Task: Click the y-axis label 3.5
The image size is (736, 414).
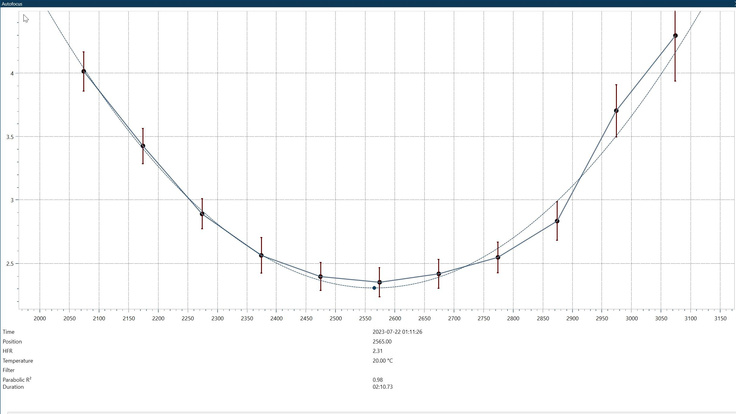Action: [9, 137]
